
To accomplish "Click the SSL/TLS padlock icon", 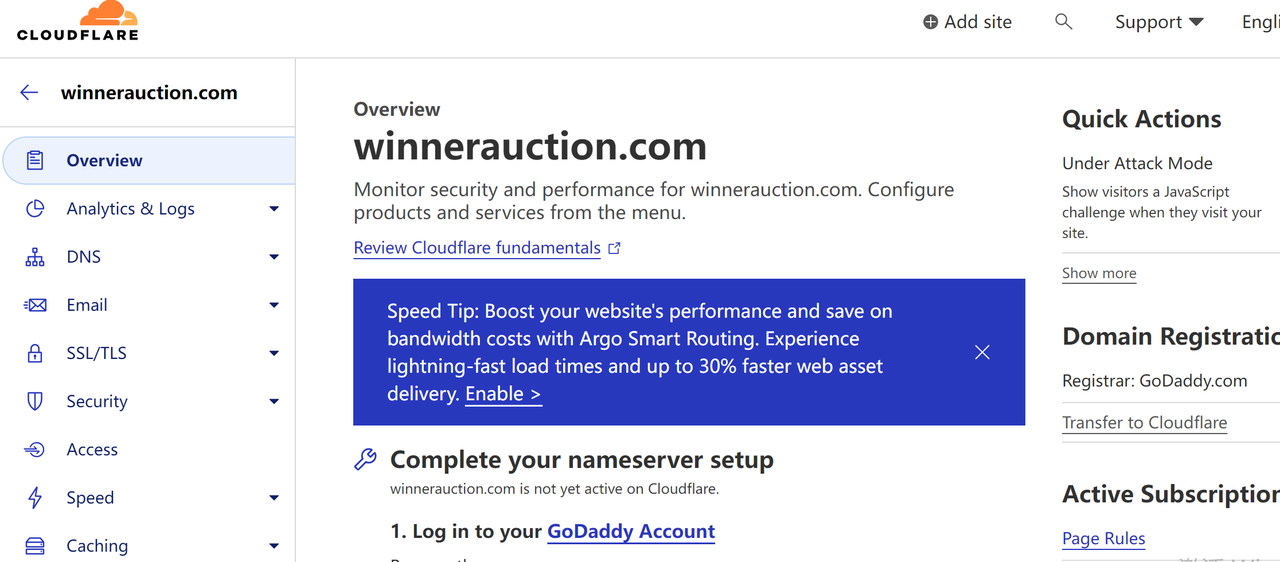I will [x=35, y=353].
